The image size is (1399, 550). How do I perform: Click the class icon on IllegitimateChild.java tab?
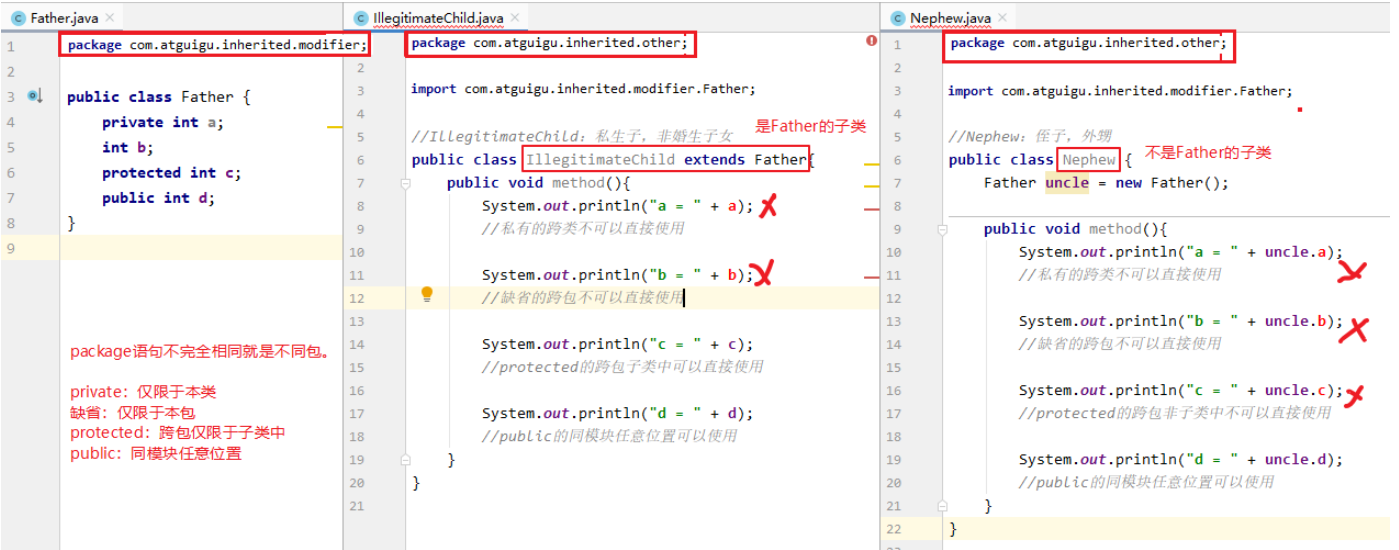(360, 18)
